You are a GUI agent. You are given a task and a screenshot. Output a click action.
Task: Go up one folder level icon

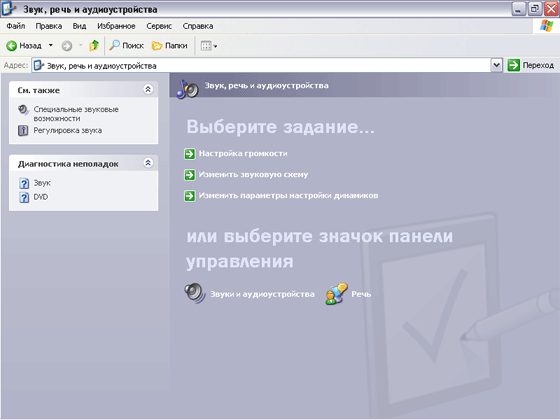94,45
